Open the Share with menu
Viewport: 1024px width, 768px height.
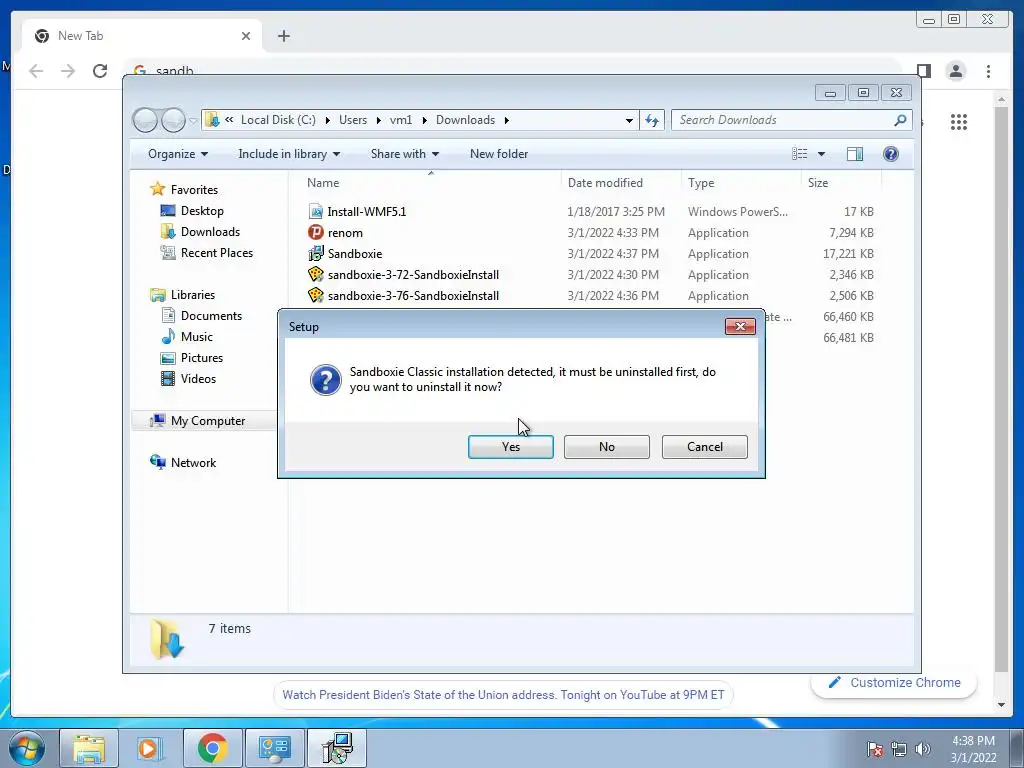[x=404, y=154]
